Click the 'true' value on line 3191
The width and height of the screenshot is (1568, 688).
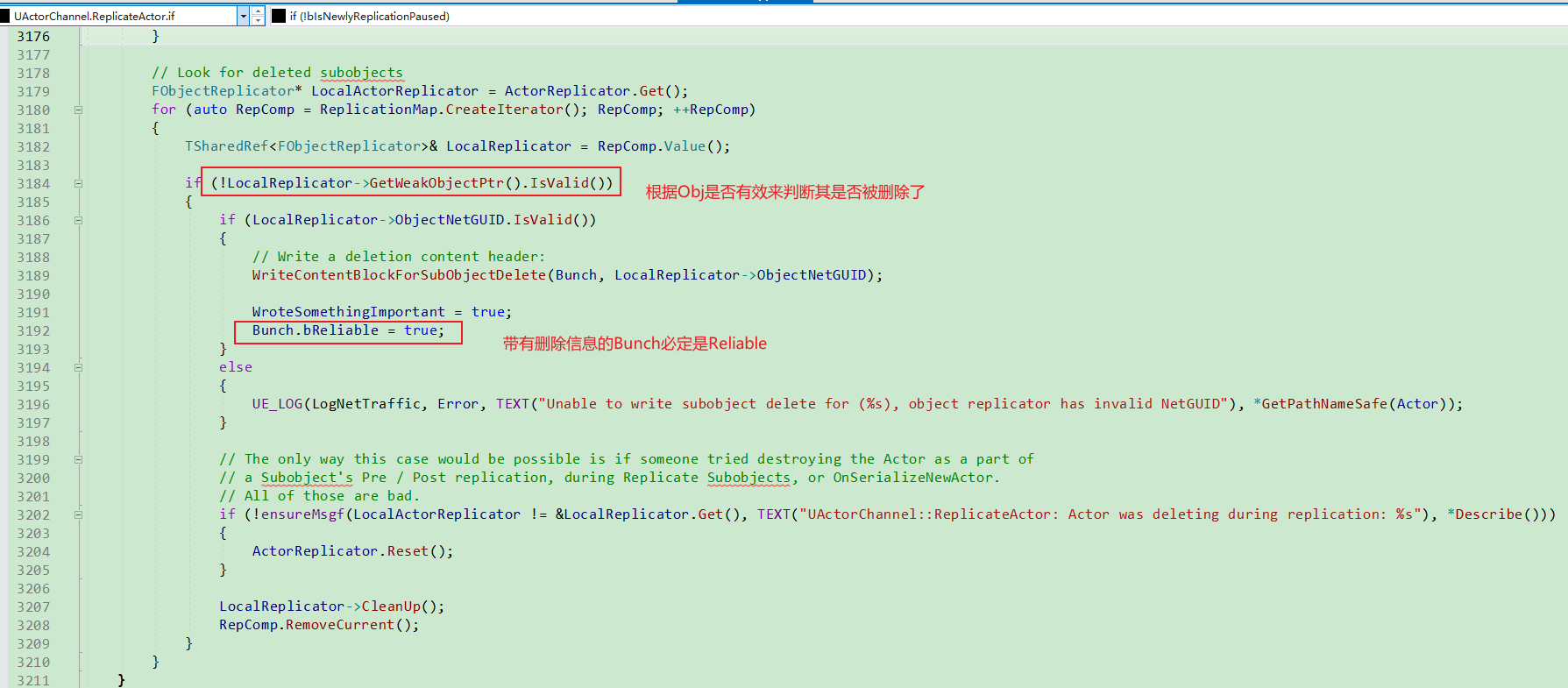click(x=488, y=312)
